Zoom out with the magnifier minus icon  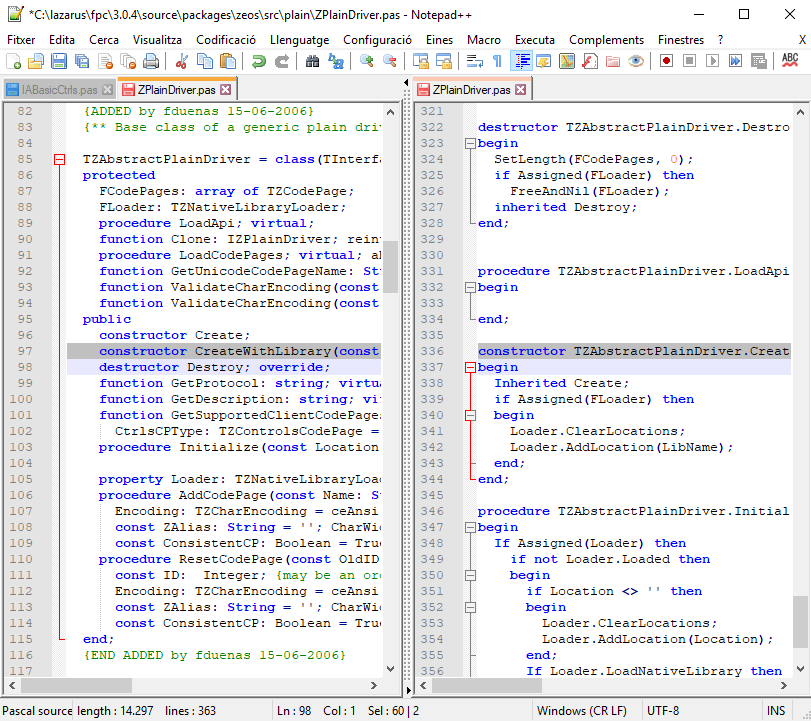pos(389,61)
